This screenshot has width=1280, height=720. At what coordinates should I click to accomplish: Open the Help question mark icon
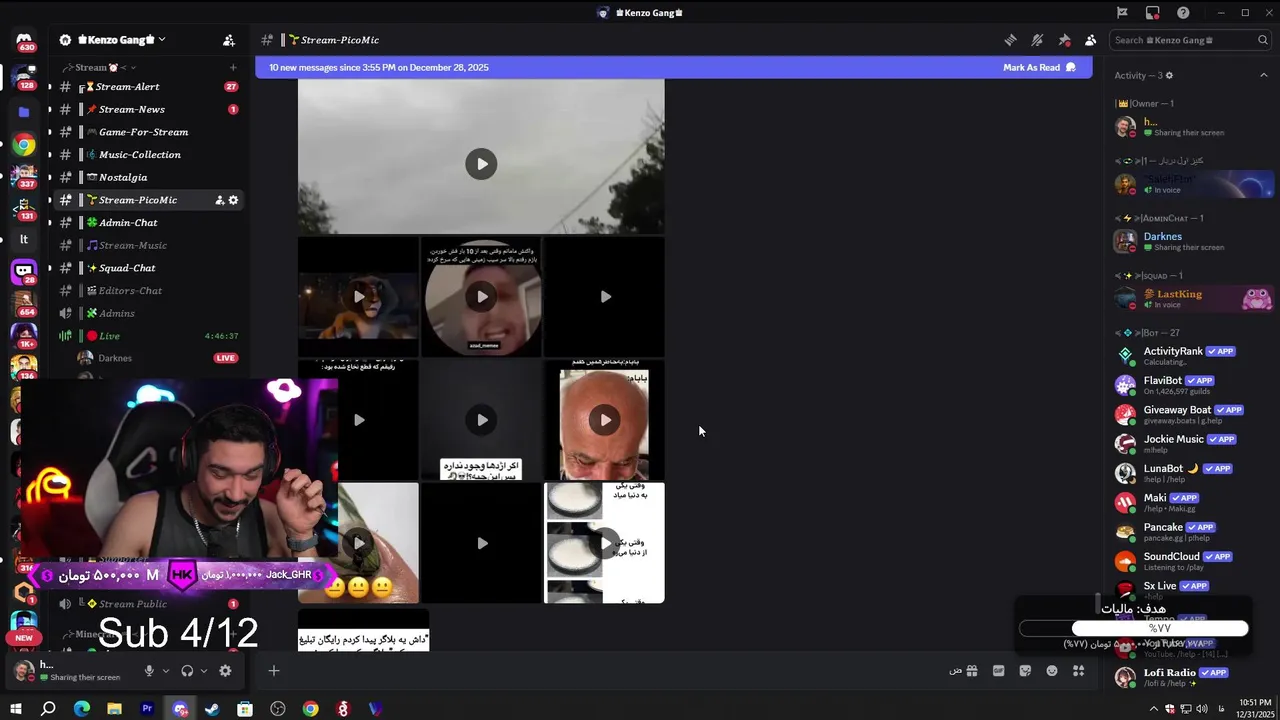coord(1183,13)
